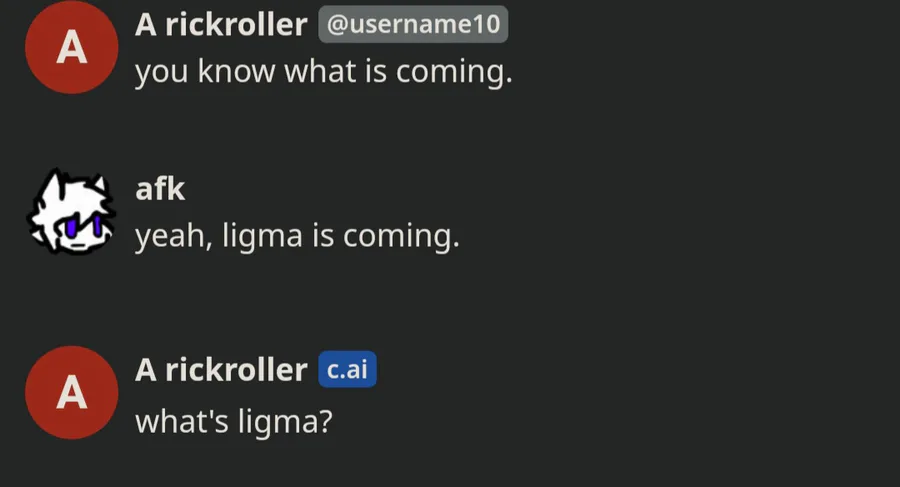Open the 'afk' username
The height and width of the screenshot is (487, 900).
[x=160, y=188]
